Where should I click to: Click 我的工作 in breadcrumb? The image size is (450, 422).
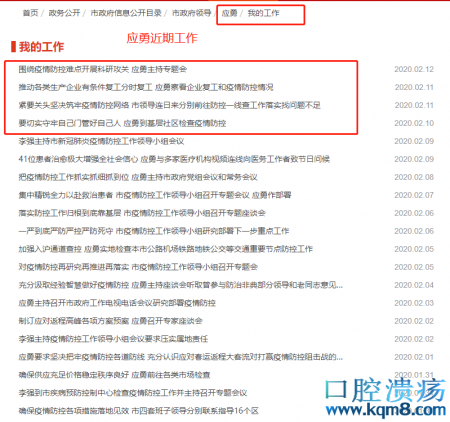click(263, 13)
